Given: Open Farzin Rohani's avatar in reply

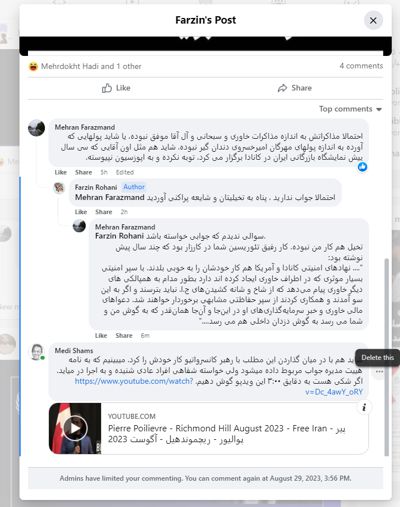Looking at the screenshot, I should [59, 188].
